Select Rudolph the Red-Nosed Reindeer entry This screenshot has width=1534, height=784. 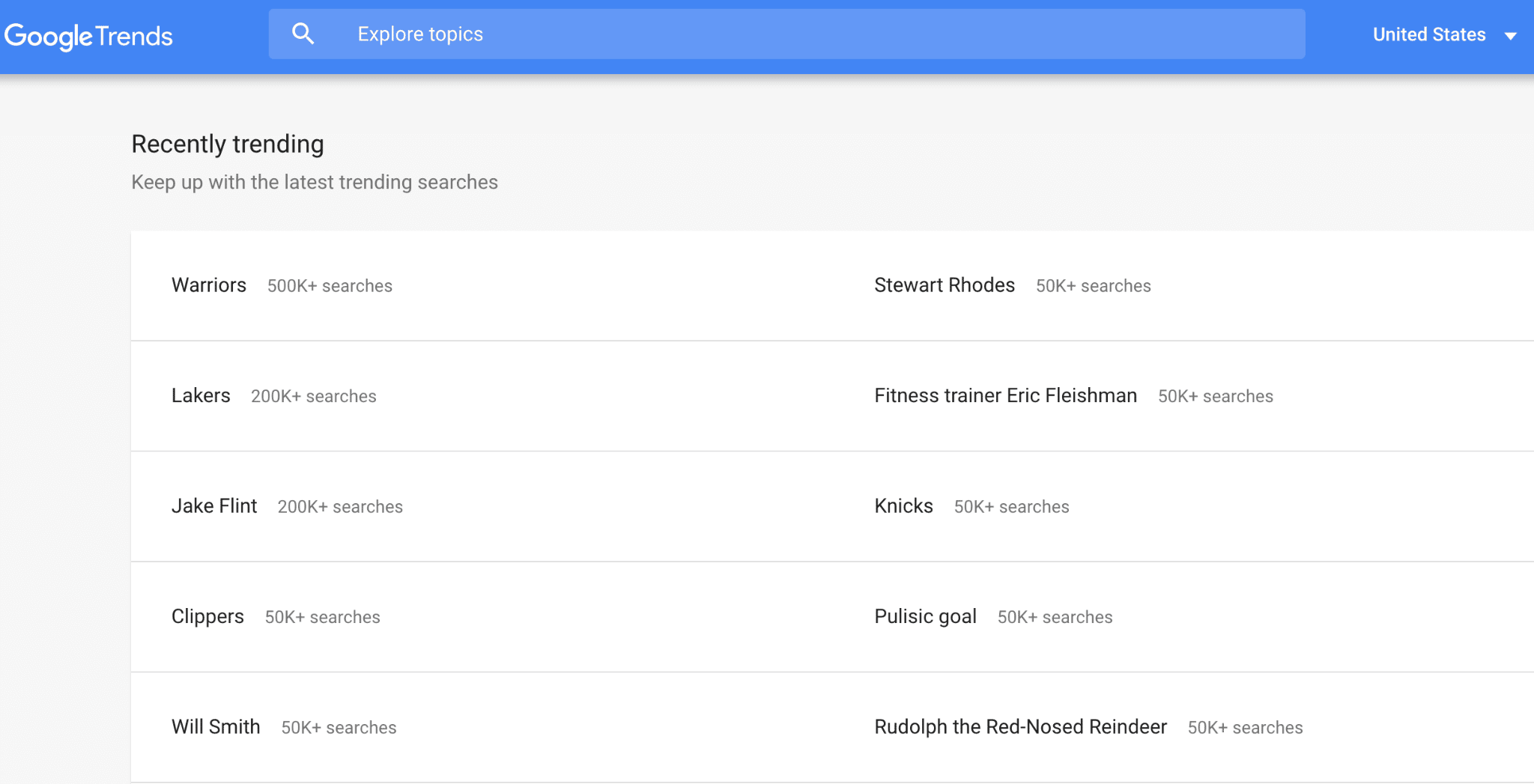(1020, 727)
